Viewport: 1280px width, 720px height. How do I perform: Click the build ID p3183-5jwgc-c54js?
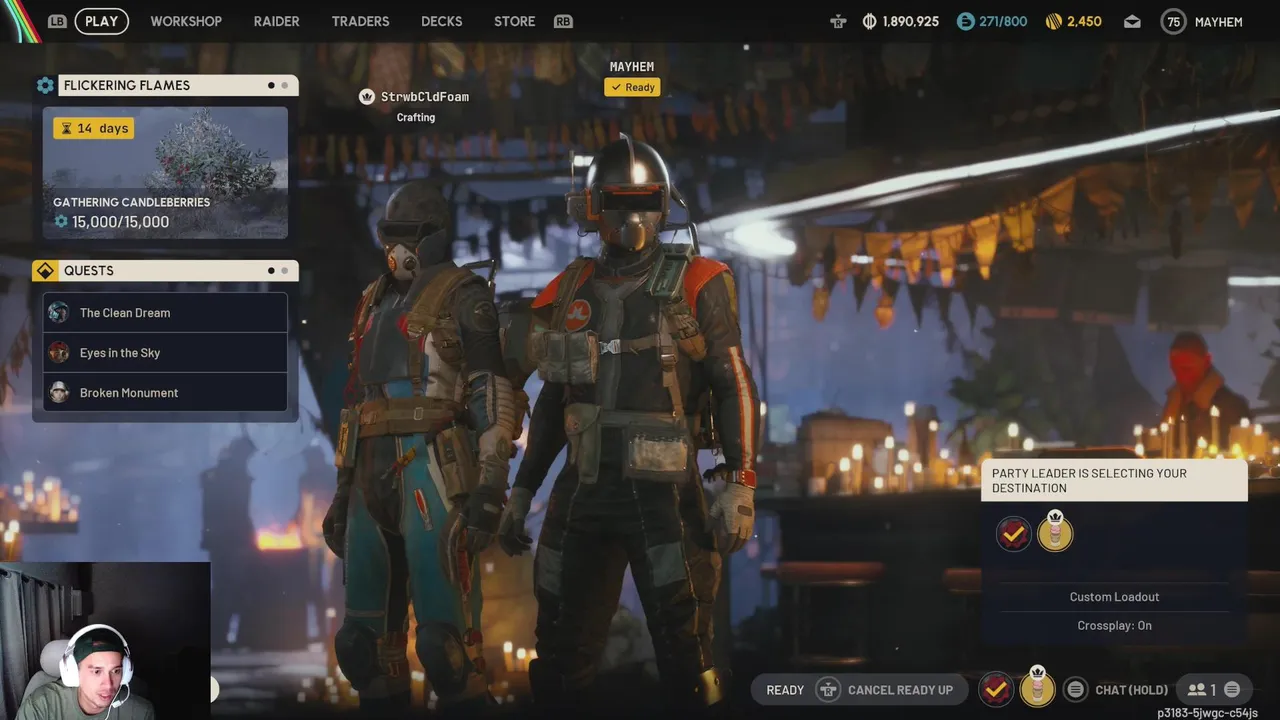(x=1207, y=713)
